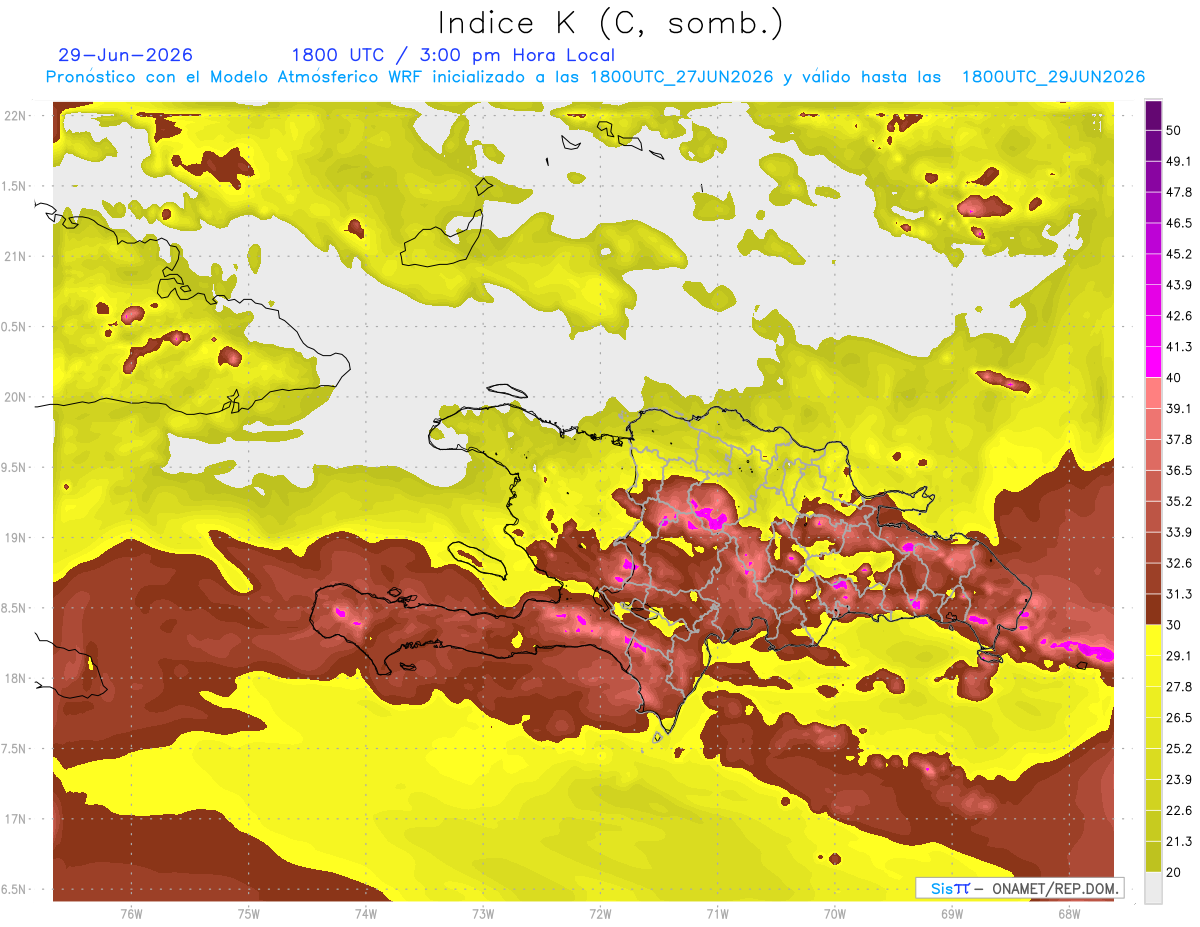The image size is (1200, 927).
Task: Click the colorbar value "27.8"
Action: 1178,687
